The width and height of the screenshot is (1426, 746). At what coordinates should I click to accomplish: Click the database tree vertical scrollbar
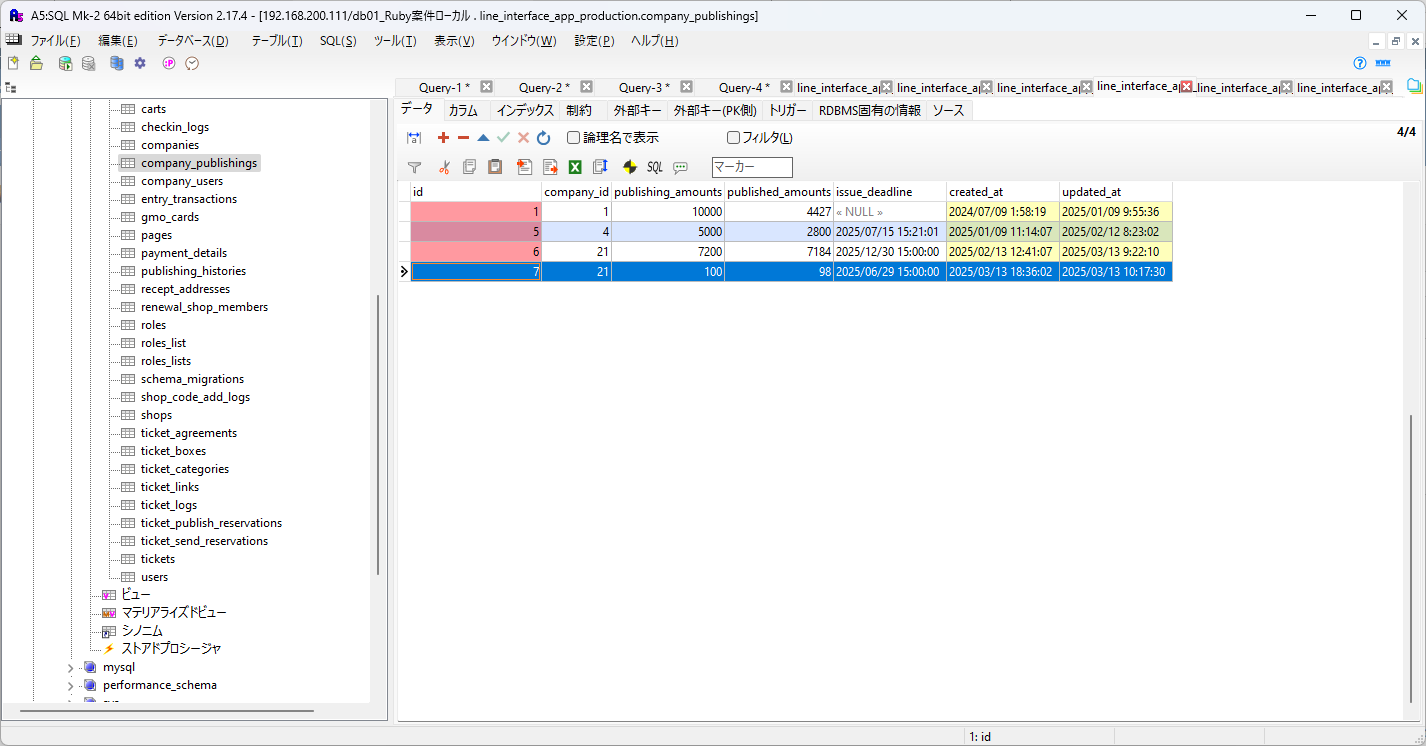[377, 434]
